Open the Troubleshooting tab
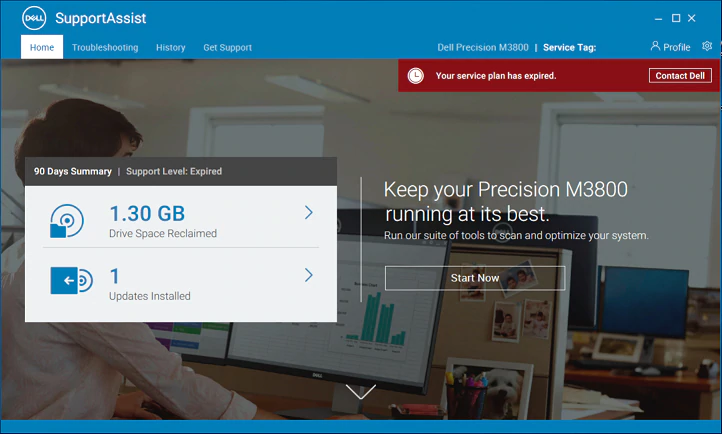This screenshot has width=722, height=434. coord(105,47)
